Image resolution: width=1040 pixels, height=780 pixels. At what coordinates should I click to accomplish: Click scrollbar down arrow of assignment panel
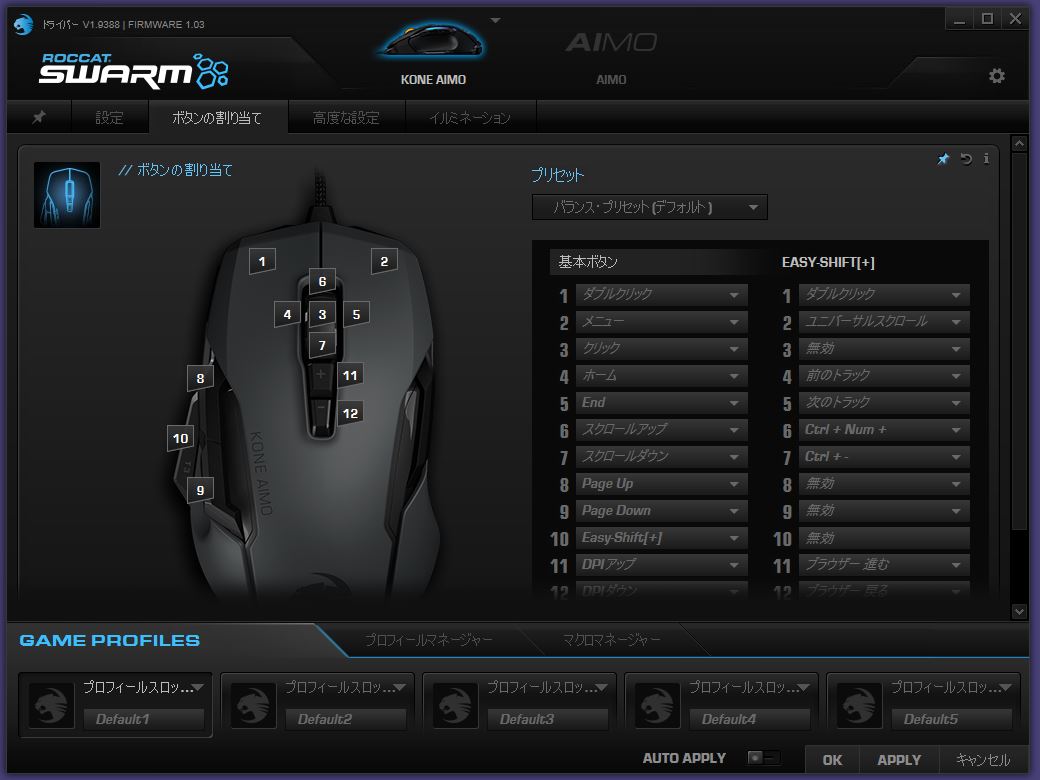pyautogui.click(x=1019, y=612)
